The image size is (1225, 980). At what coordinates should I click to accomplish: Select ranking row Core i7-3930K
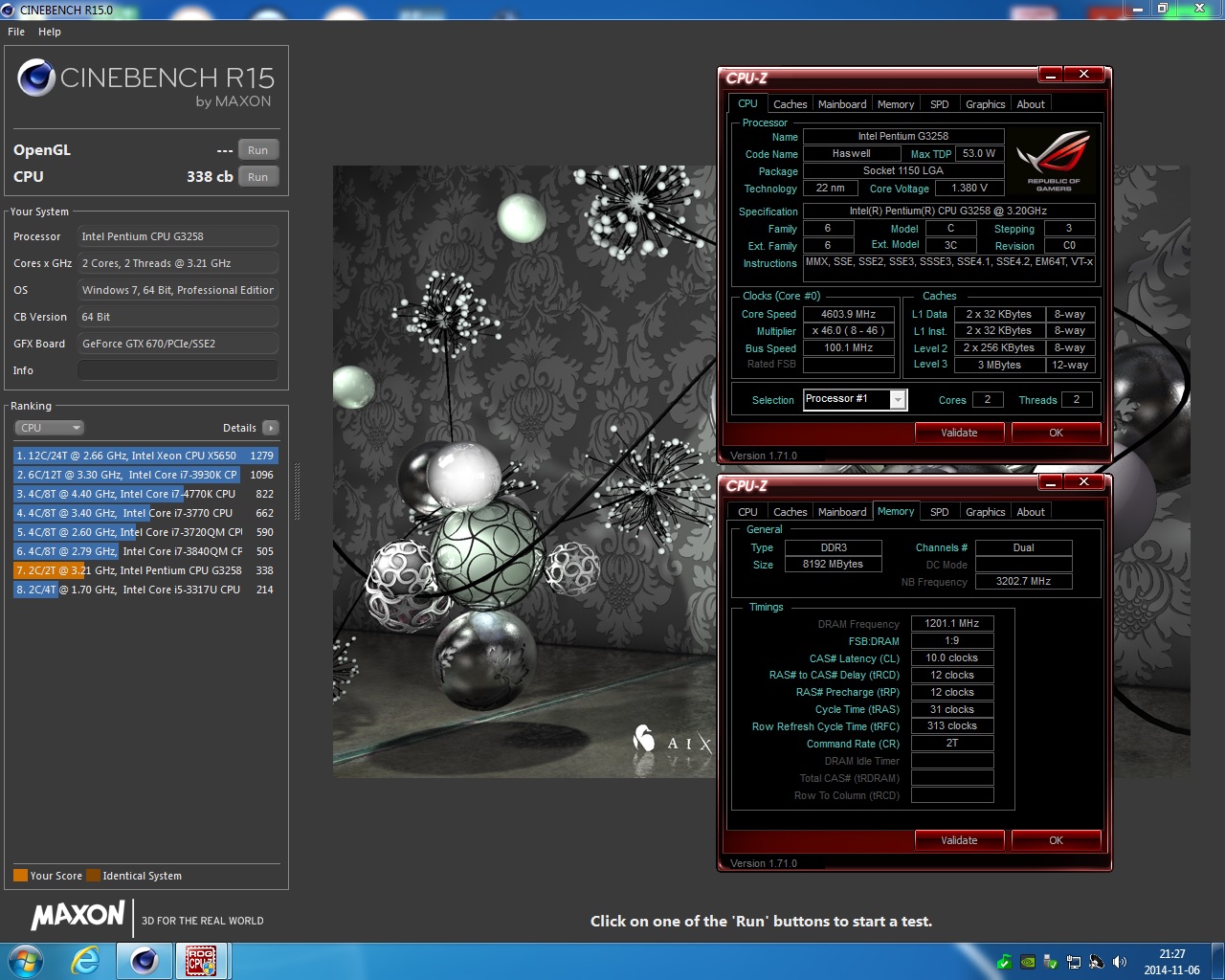(145, 475)
